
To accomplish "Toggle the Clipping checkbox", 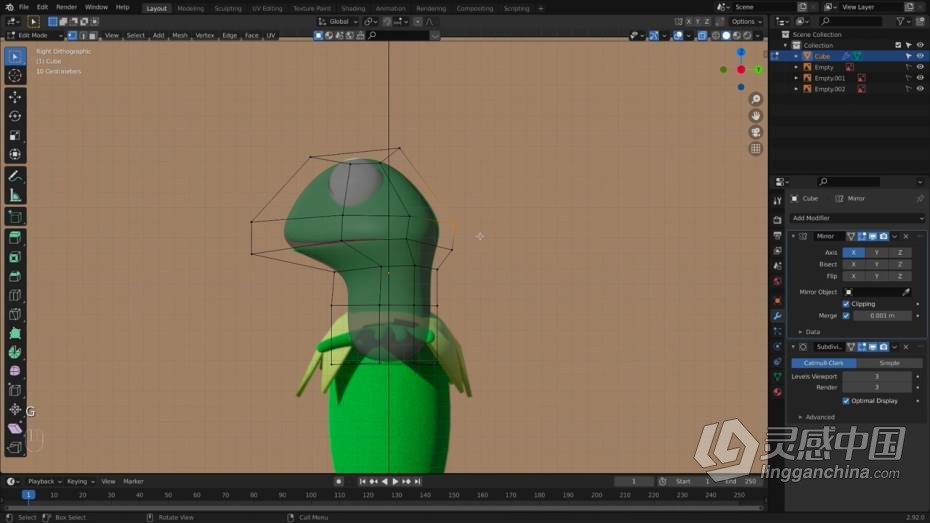I will 846,304.
